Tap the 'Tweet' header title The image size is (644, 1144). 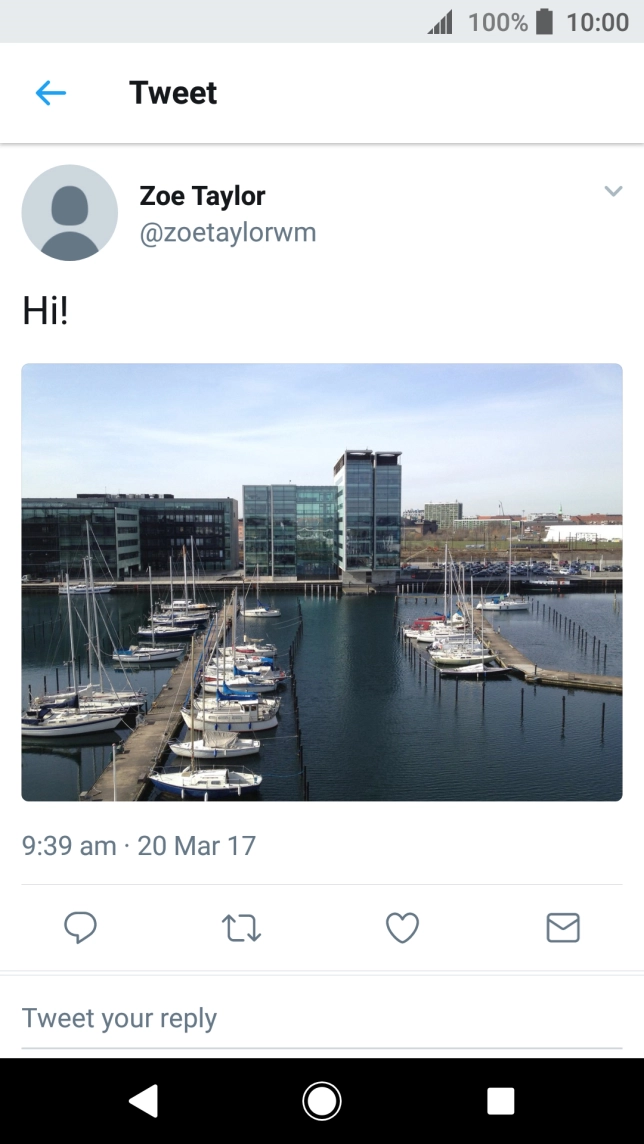(x=173, y=93)
